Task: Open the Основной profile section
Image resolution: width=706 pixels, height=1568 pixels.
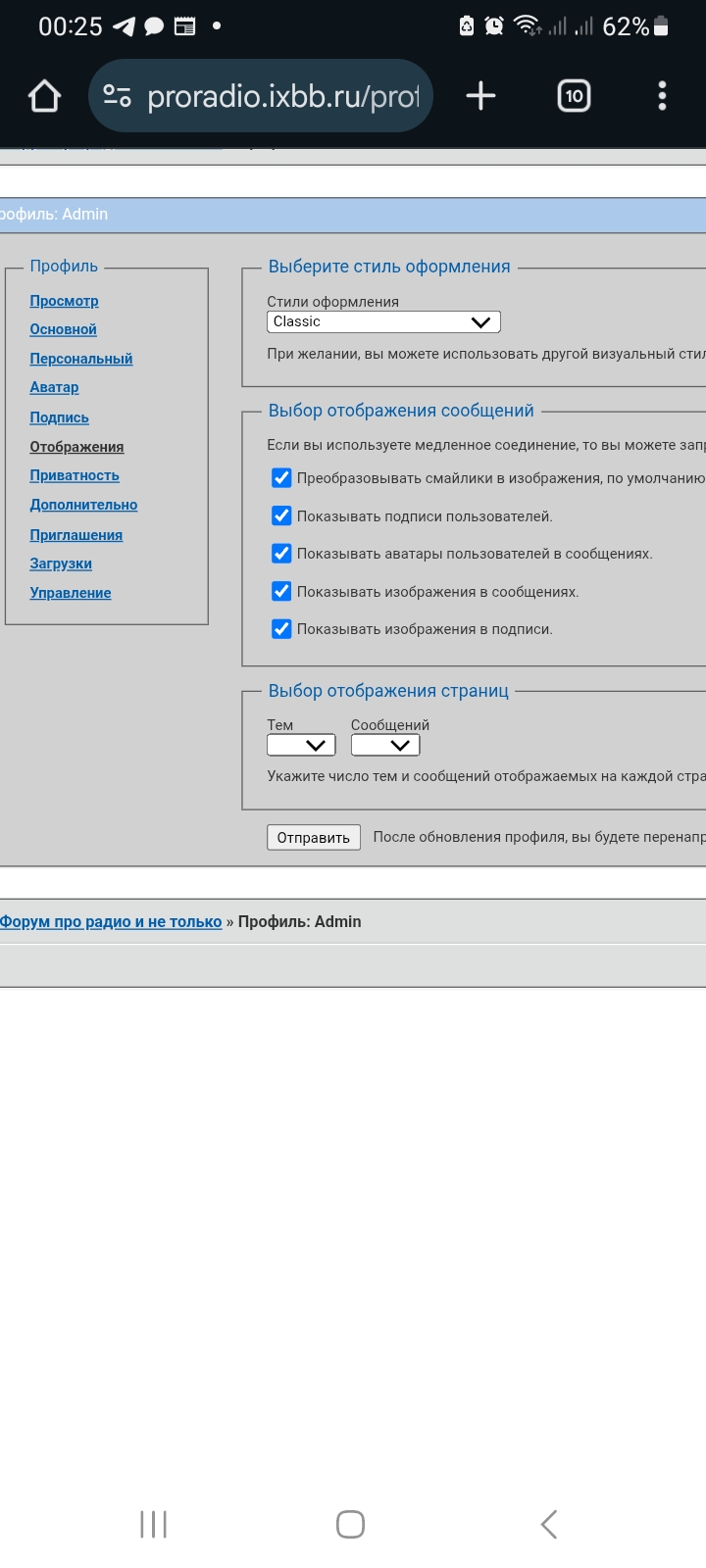Action: pyautogui.click(x=63, y=329)
